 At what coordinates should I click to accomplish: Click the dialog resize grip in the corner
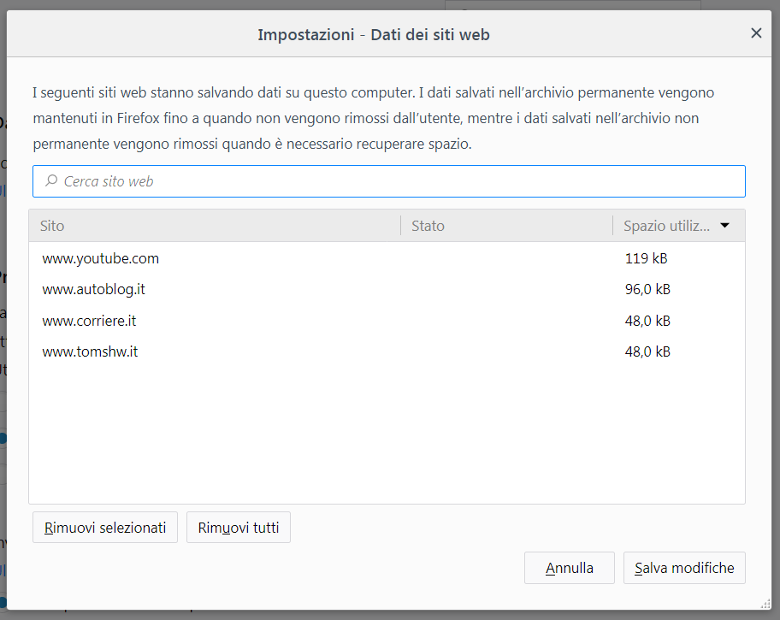(766, 604)
